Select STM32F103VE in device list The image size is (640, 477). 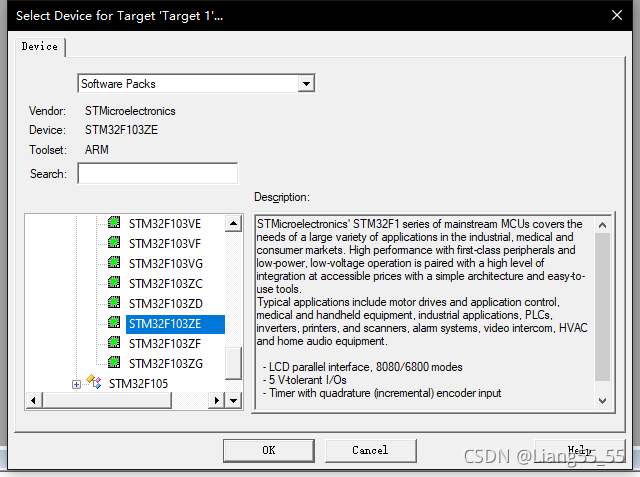pyautogui.click(x=165, y=224)
